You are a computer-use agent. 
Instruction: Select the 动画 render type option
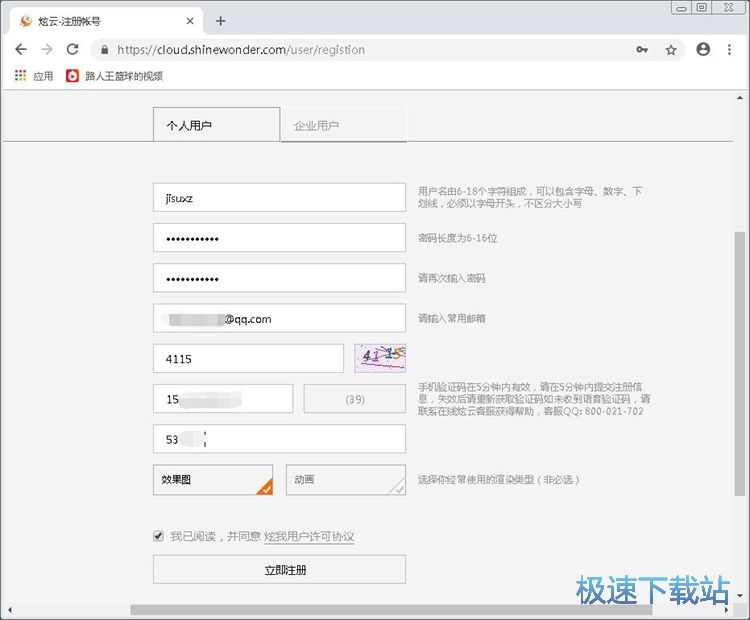coord(345,480)
